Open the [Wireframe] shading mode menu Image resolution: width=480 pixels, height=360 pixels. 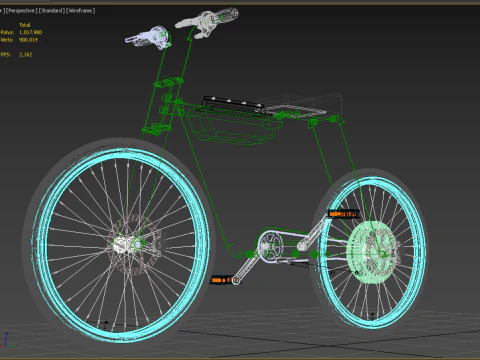81,11
